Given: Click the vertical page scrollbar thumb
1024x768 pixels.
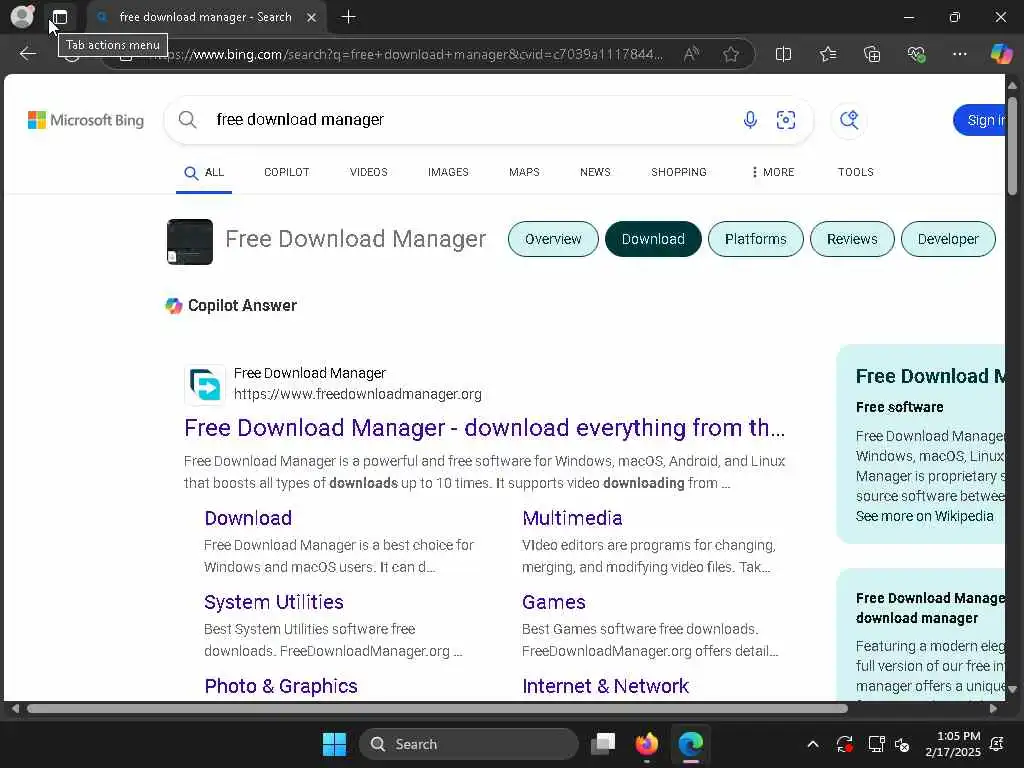Looking at the screenshot, I should tap(1012, 145).
